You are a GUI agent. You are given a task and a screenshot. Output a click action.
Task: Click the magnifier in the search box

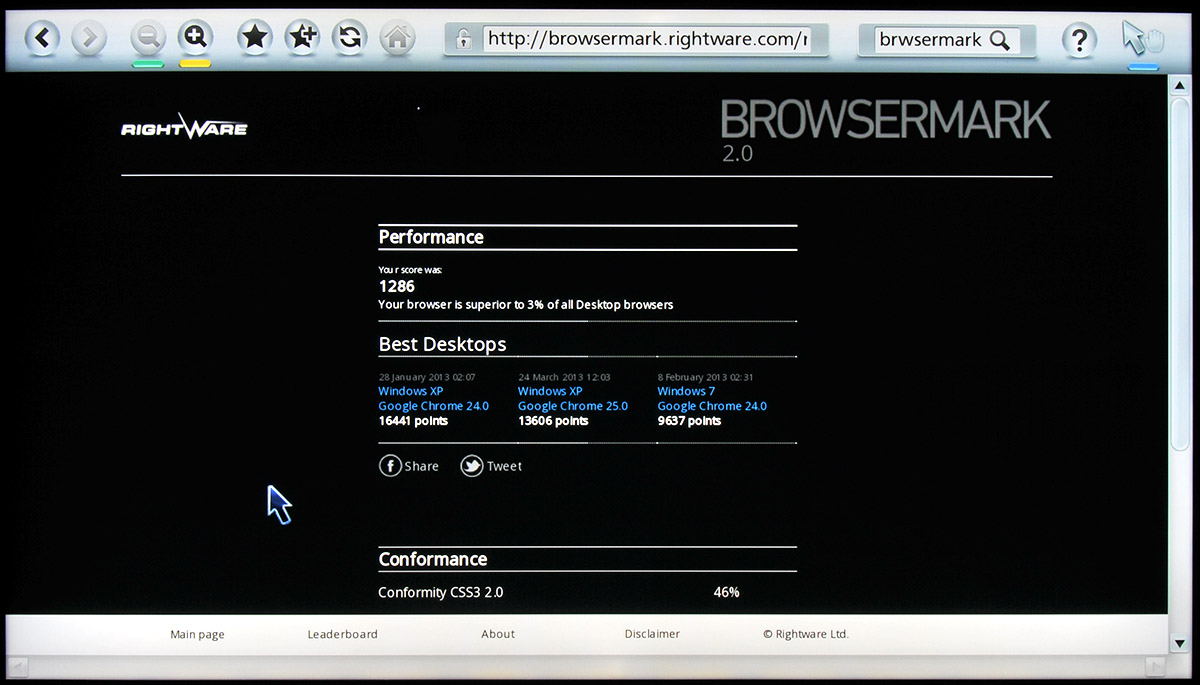999,40
